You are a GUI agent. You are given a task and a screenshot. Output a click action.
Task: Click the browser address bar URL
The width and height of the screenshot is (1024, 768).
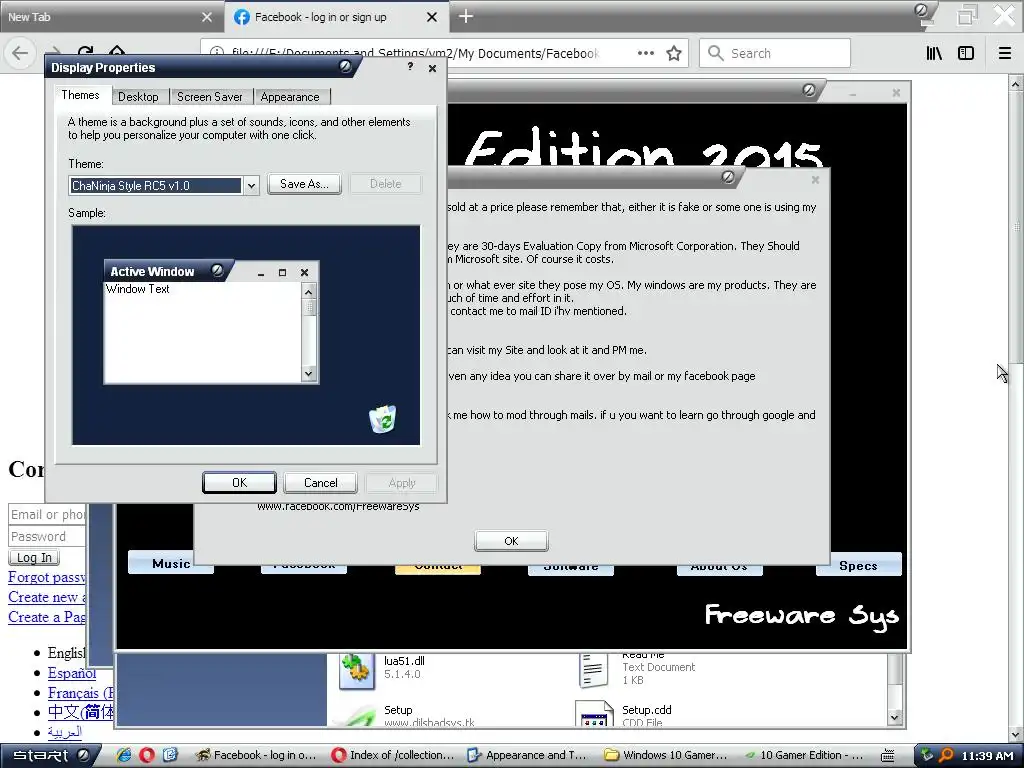[x=415, y=53]
